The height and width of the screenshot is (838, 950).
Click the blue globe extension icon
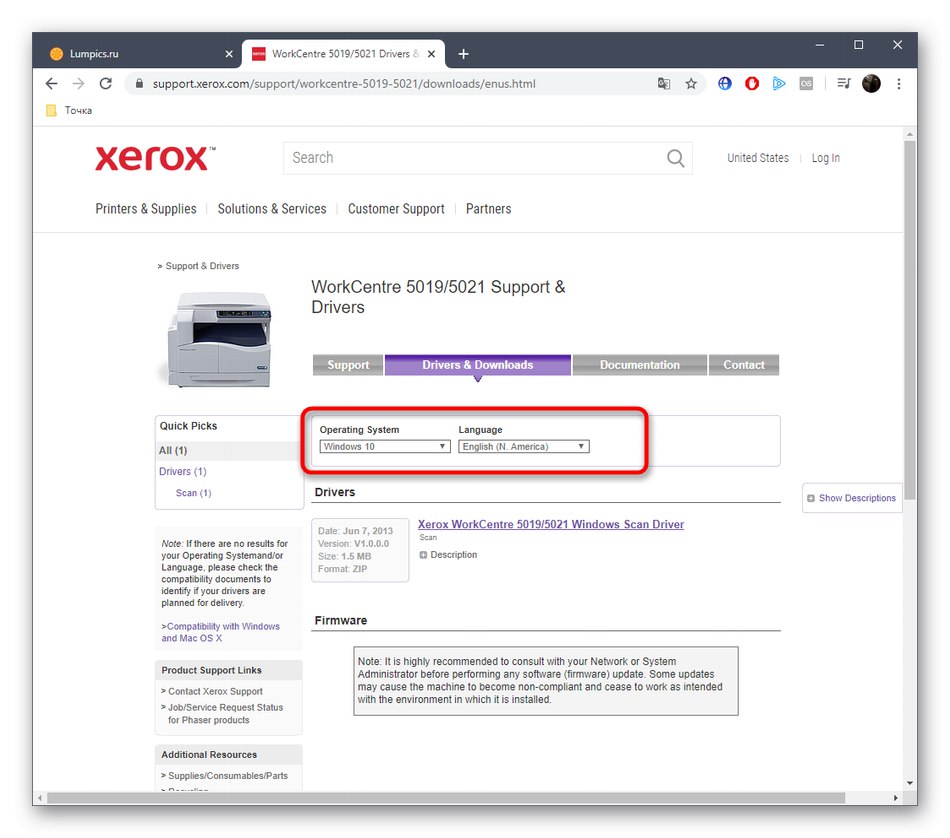725,84
